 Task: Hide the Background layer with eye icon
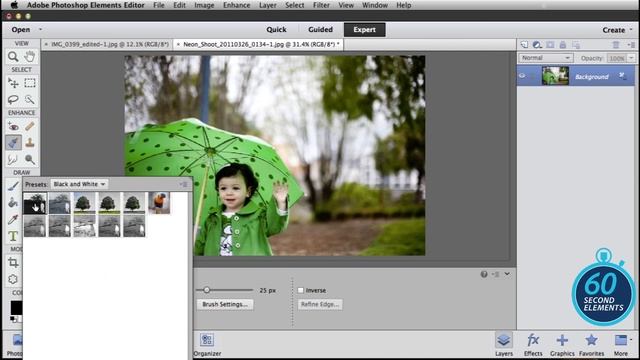pyautogui.click(x=522, y=76)
